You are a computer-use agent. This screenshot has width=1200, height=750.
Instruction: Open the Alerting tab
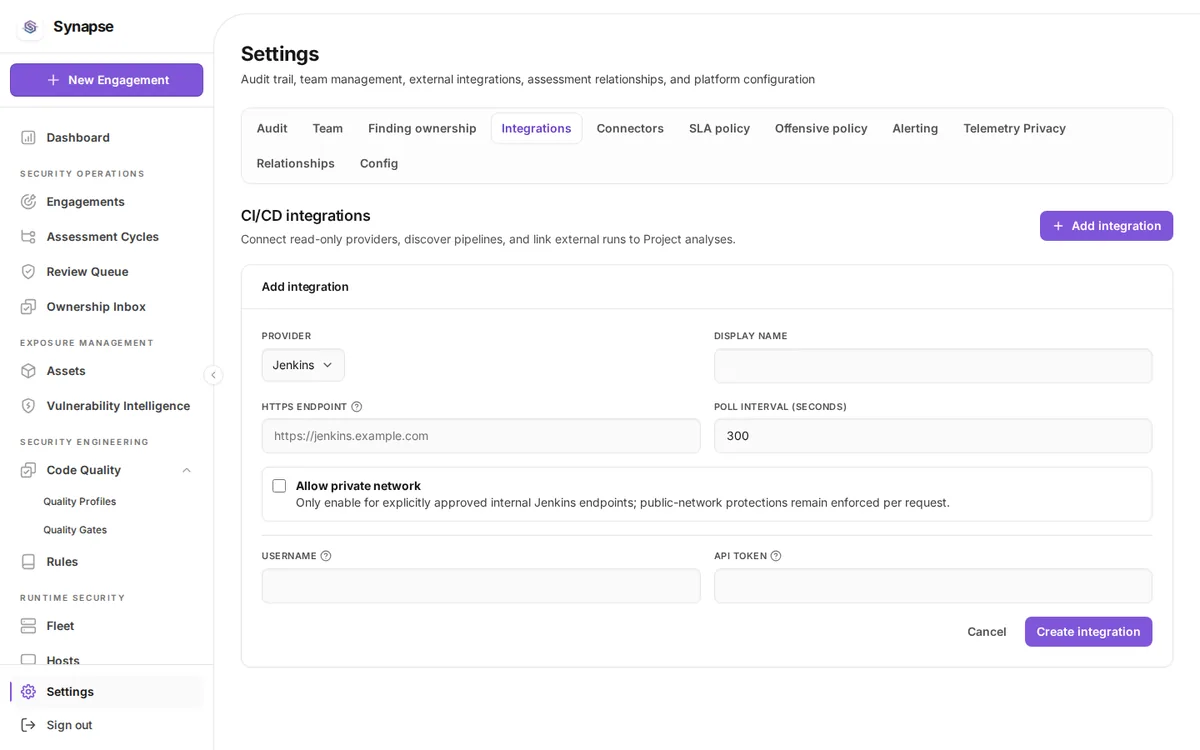coord(915,128)
